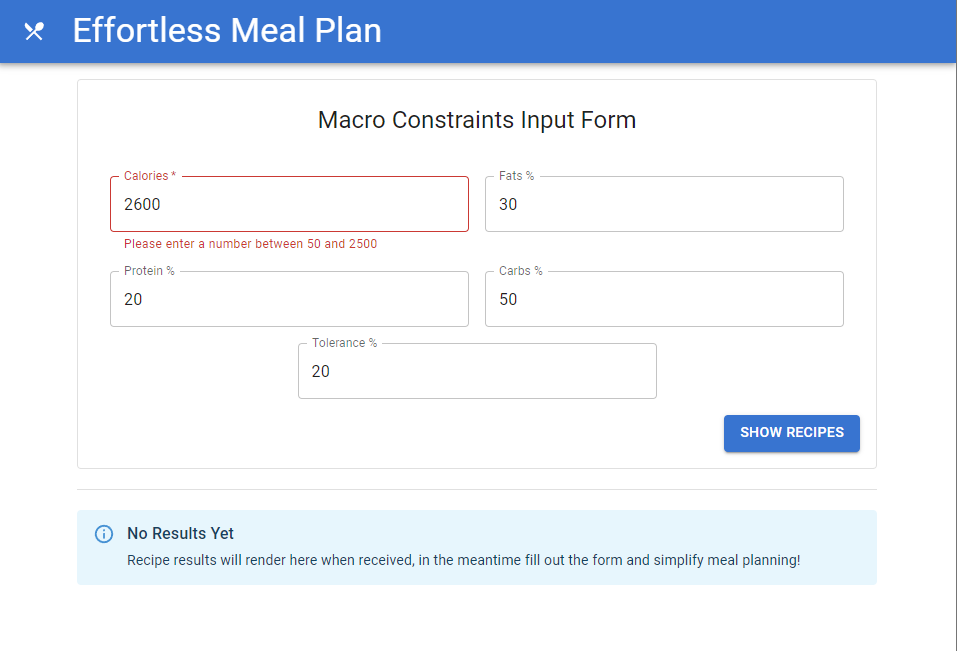Click the Tolerance % field label
Screen dimensions: 957x651
coord(344,343)
